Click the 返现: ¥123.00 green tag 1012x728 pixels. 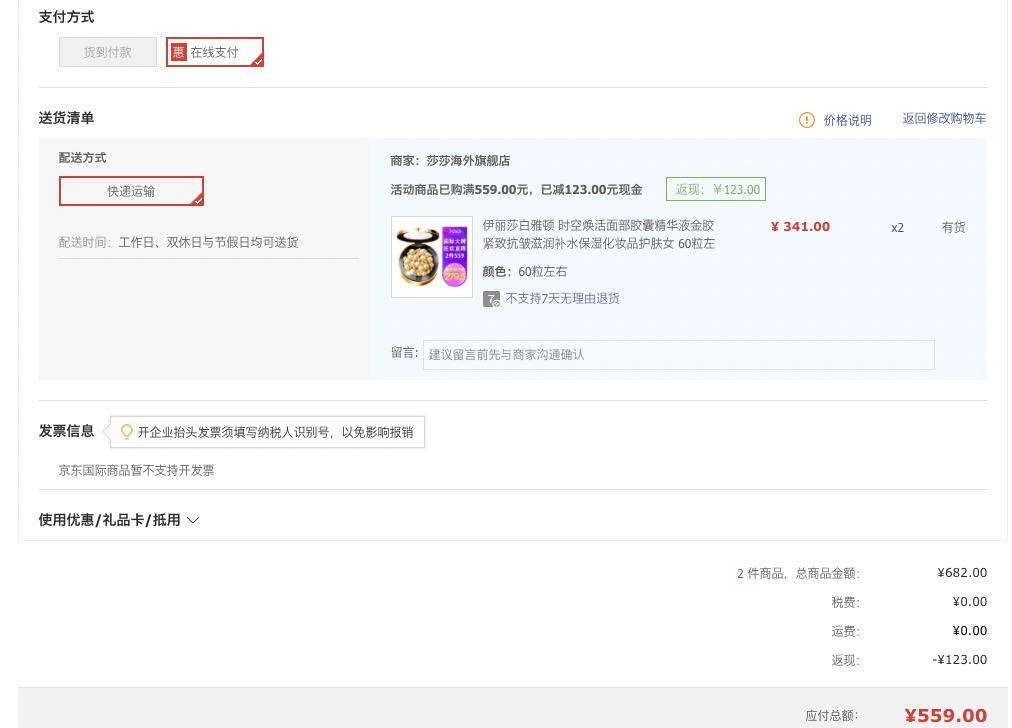pos(716,190)
